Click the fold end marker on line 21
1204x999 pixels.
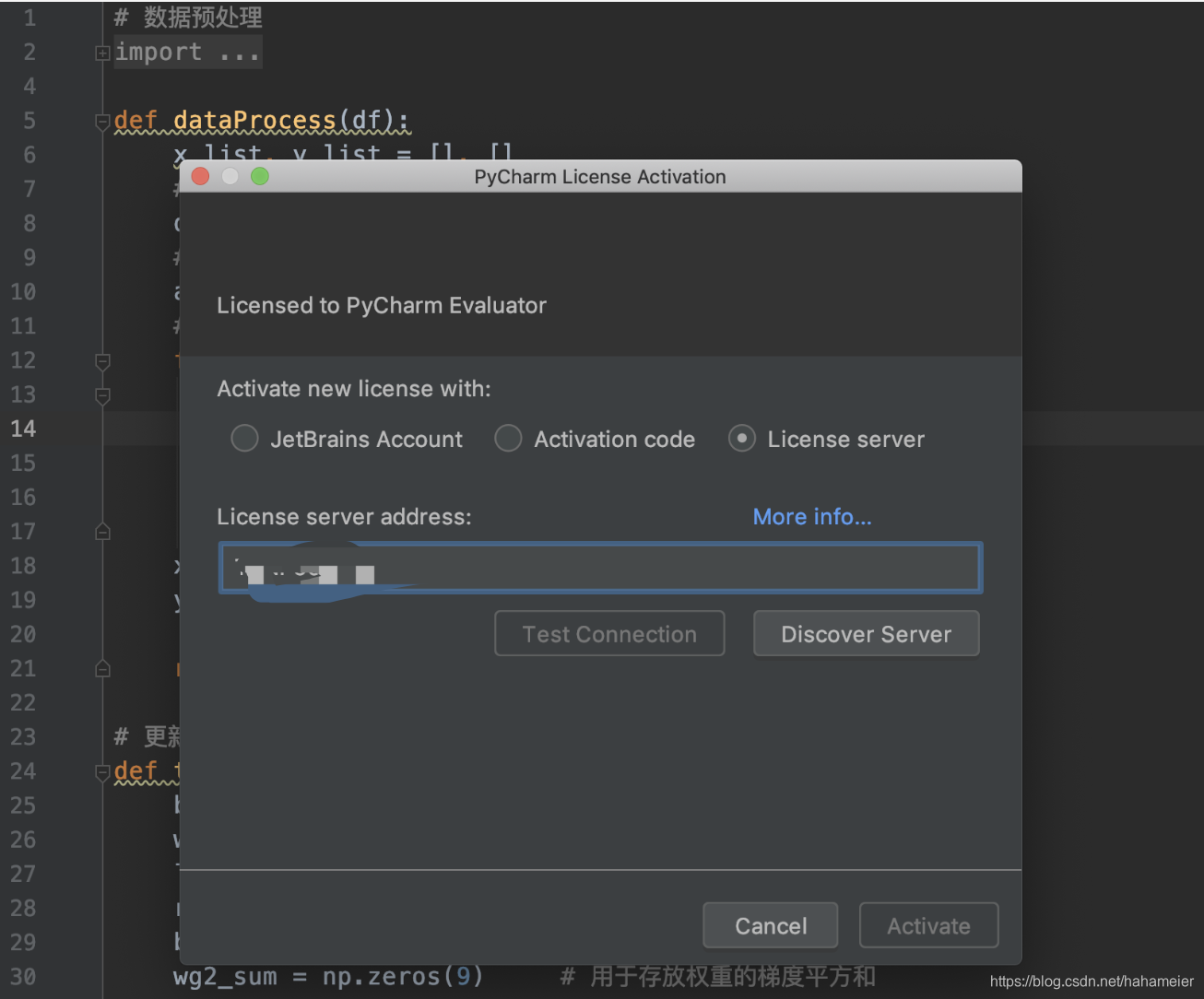(102, 669)
